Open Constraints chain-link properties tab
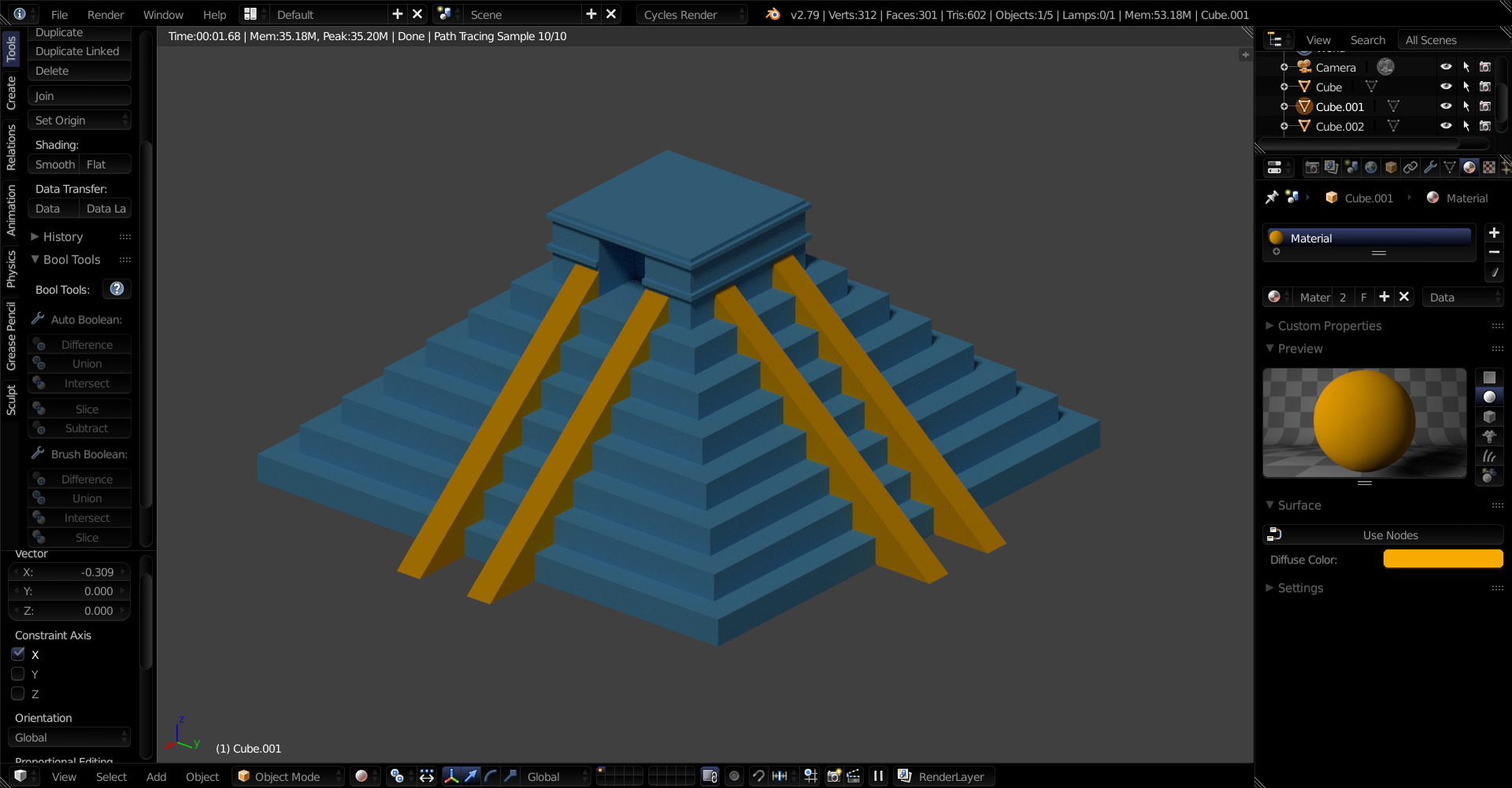 click(x=1410, y=167)
